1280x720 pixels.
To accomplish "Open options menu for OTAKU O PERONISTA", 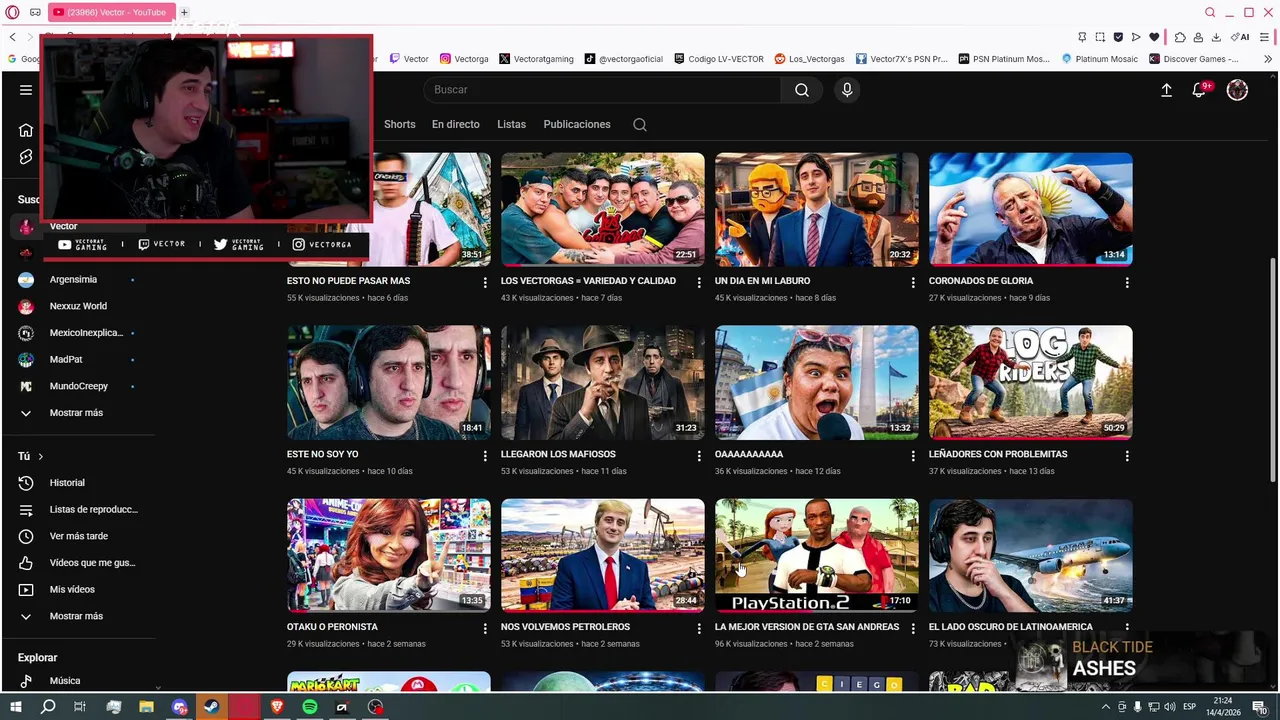I will click(x=485, y=629).
